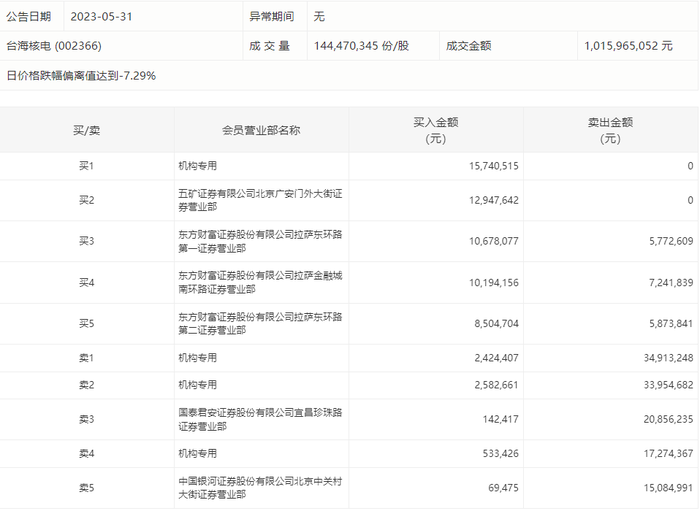Select buy amount 533,426
Viewport: 700px width, 511px height.
(x=500, y=454)
